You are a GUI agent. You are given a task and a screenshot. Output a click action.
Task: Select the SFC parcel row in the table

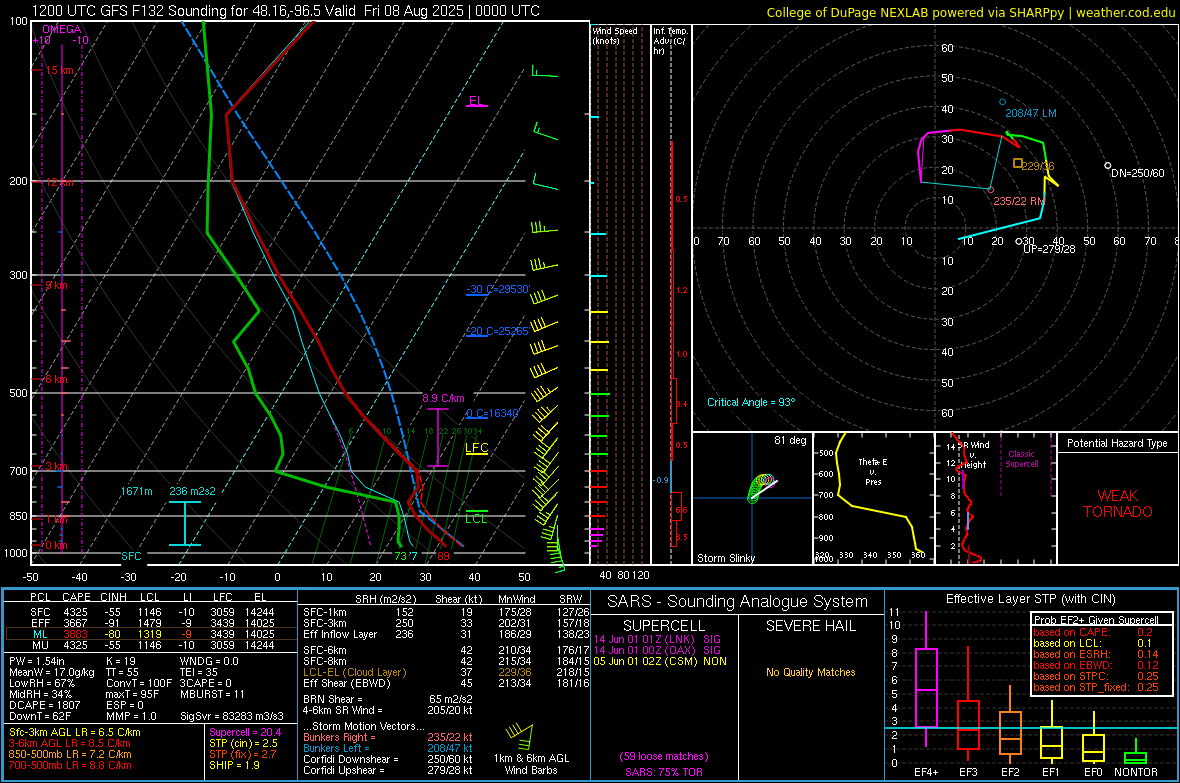click(x=151, y=612)
